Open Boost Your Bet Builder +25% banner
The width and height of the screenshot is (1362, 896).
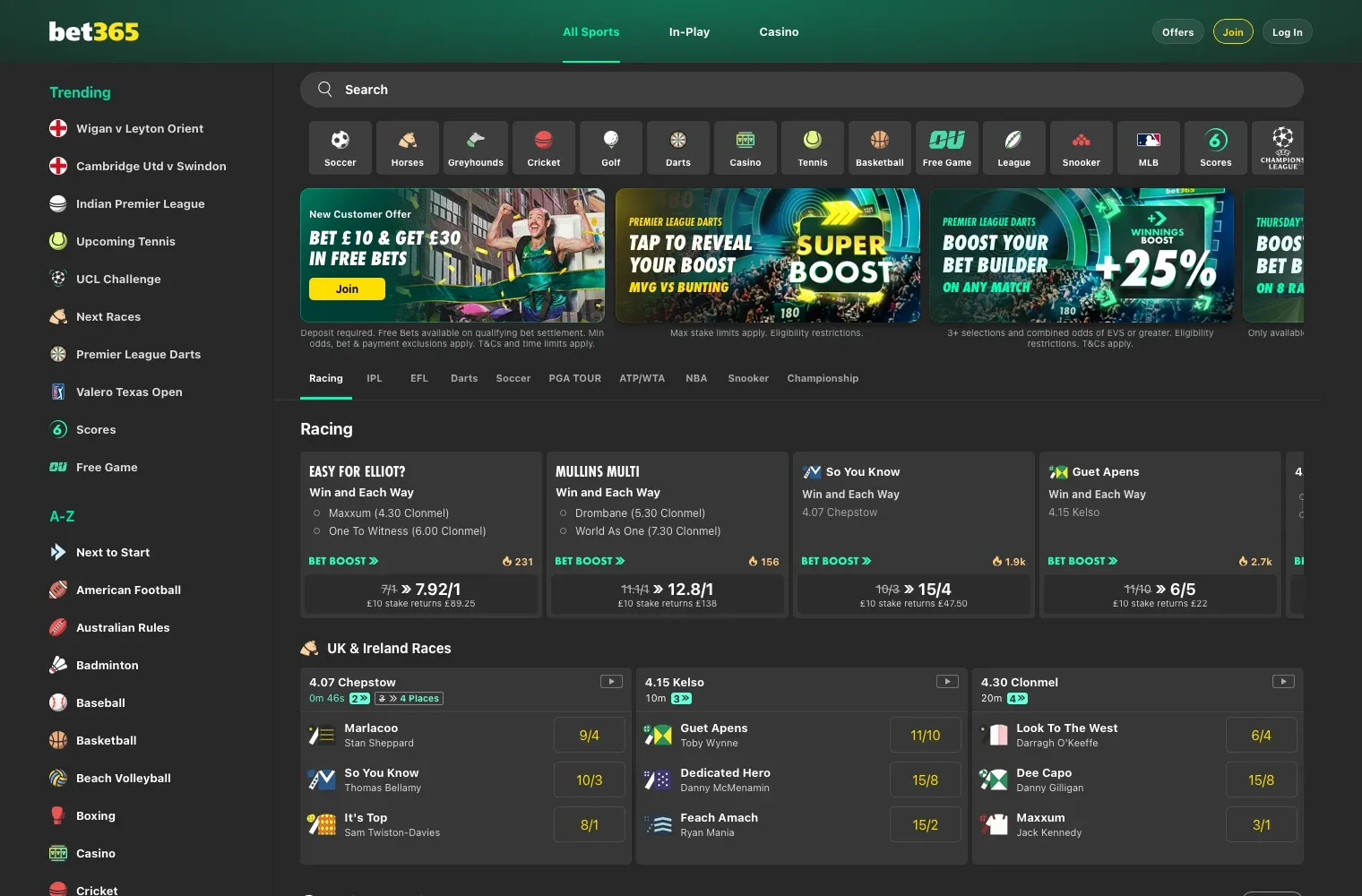pyautogui.click(x=1082, y=255)
